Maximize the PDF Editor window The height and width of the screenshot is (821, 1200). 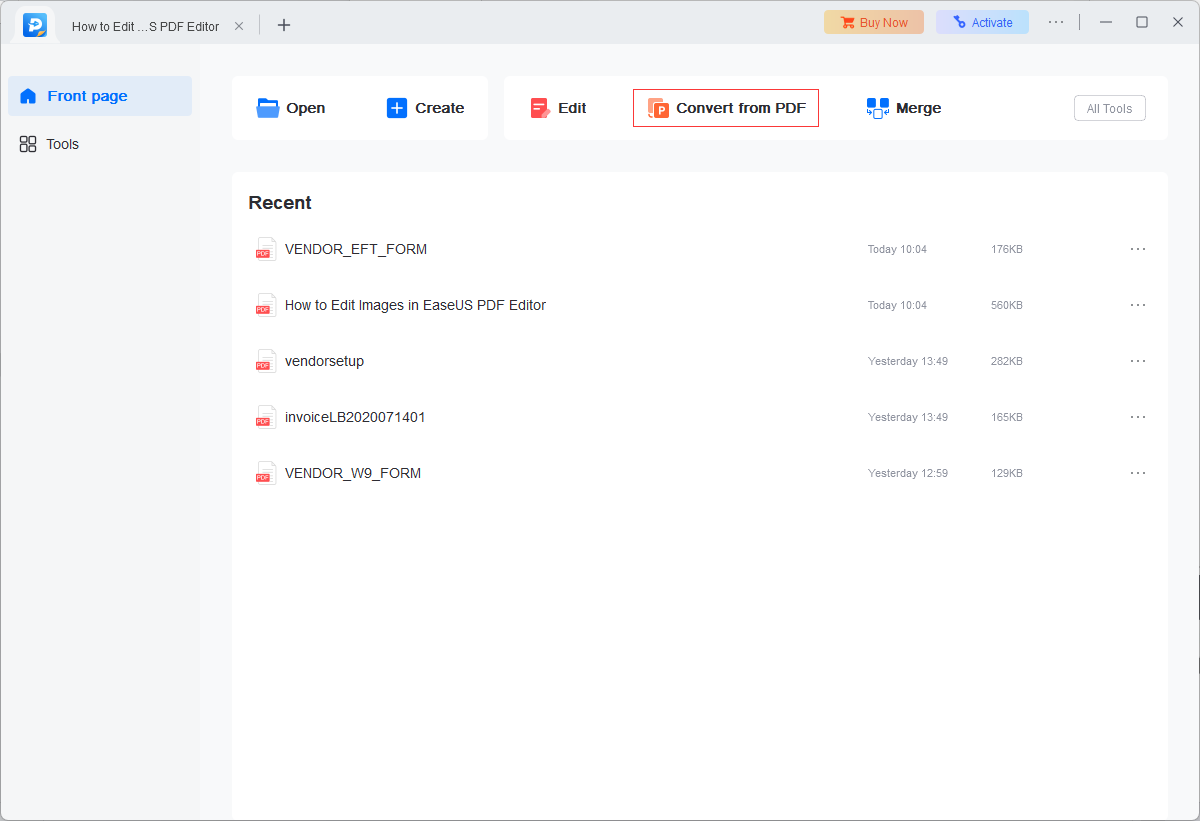click(1142, 22)
